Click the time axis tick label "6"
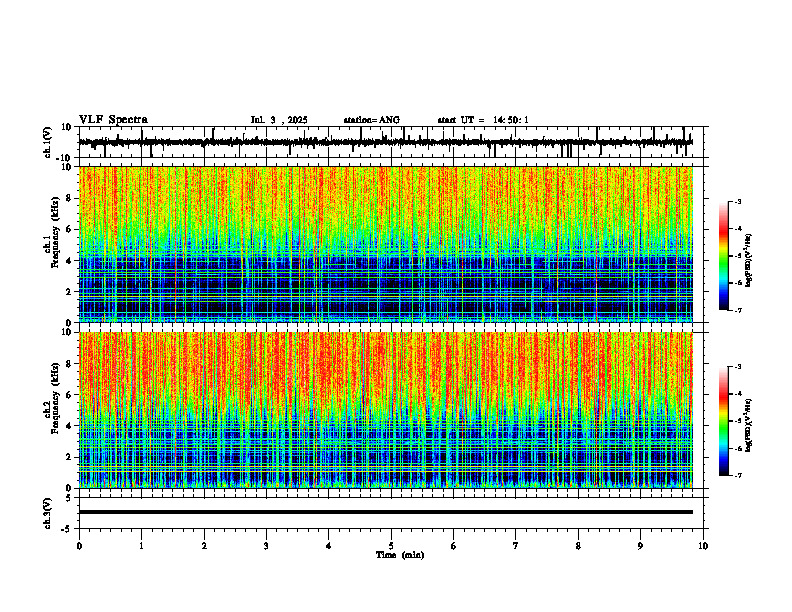792x612 pixels. 454,546
